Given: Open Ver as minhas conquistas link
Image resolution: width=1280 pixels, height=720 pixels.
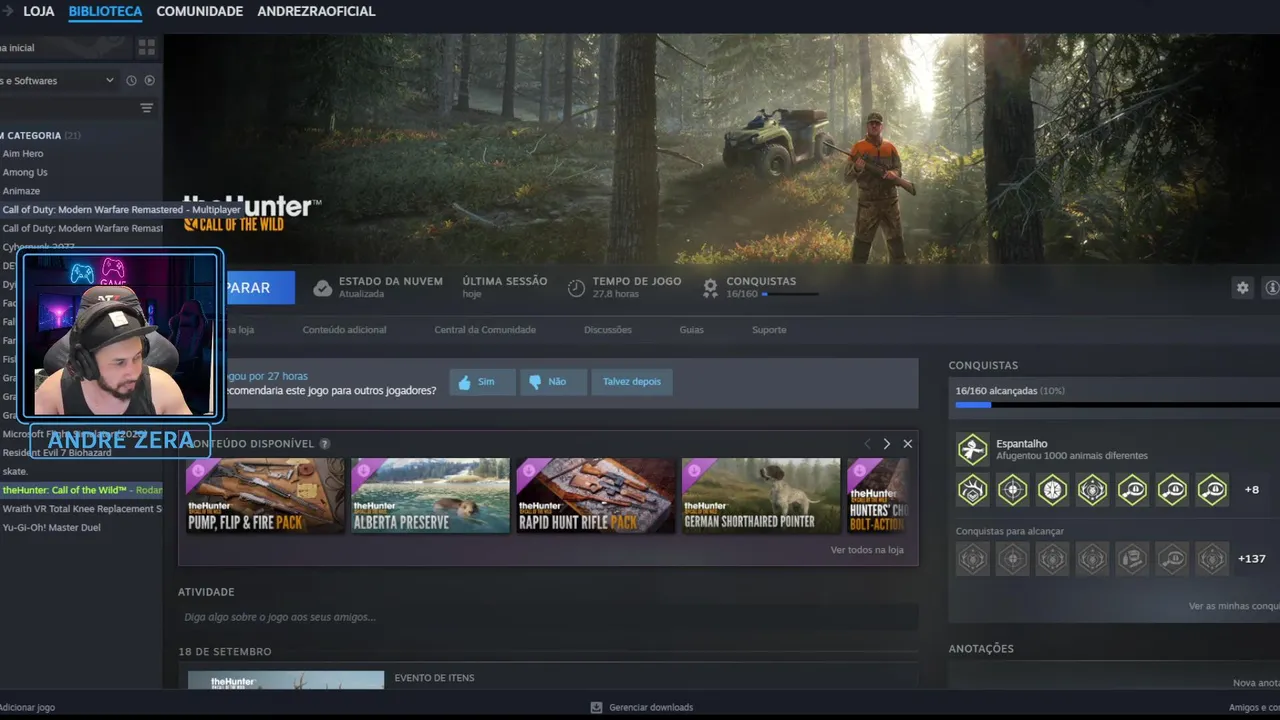Looking at the screenshot, I should tap(1234, 606).
